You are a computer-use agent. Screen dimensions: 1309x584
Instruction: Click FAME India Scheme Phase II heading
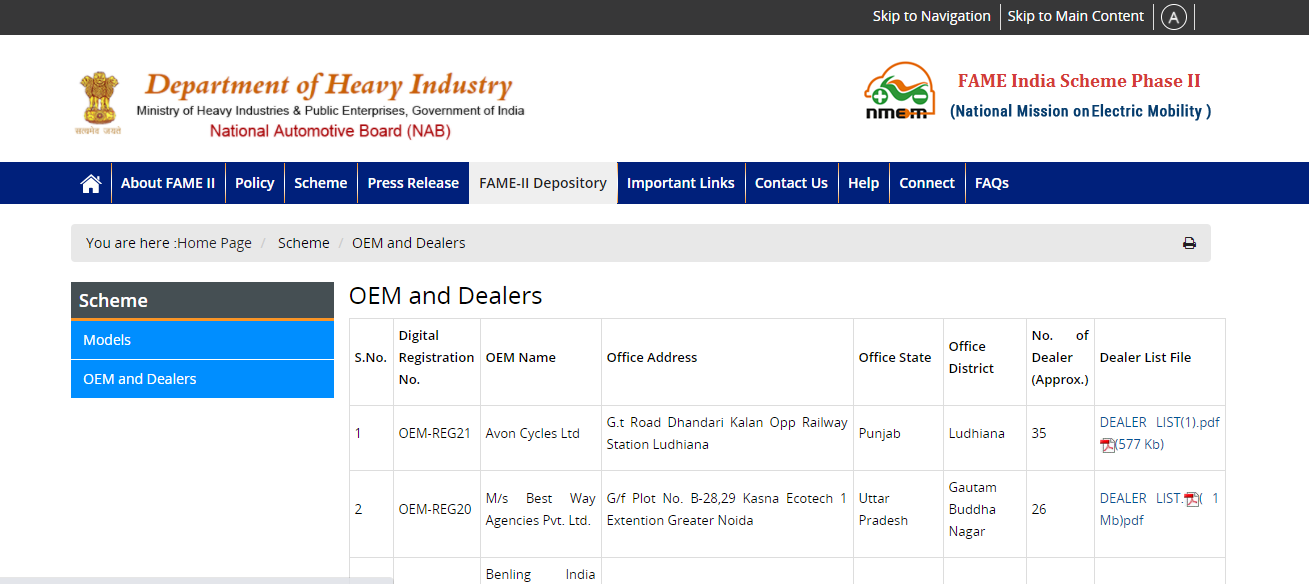click(1079, 81)
